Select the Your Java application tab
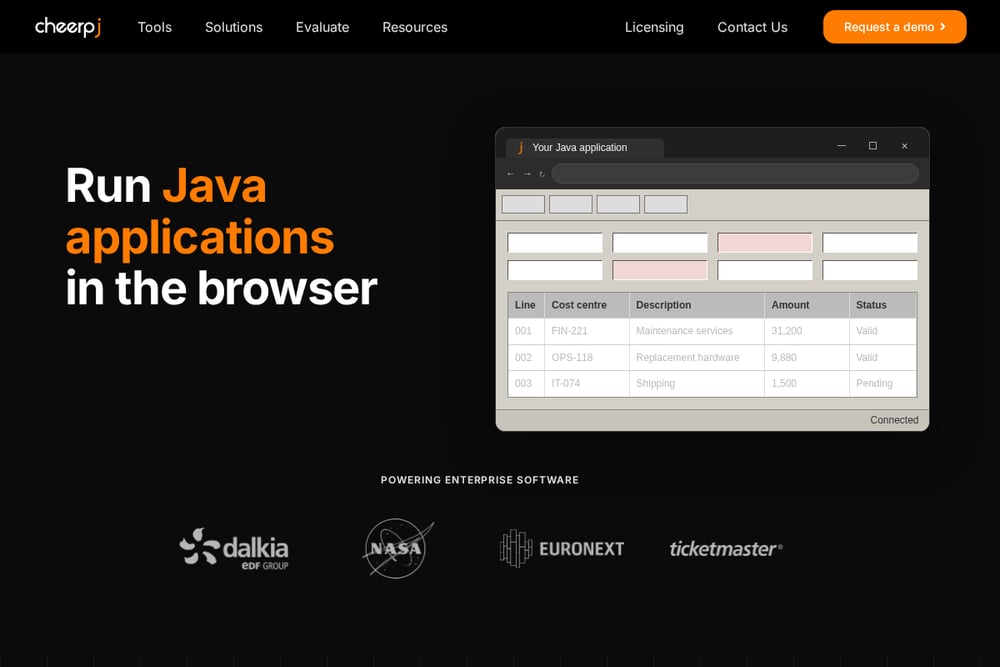 click(585, 147)
